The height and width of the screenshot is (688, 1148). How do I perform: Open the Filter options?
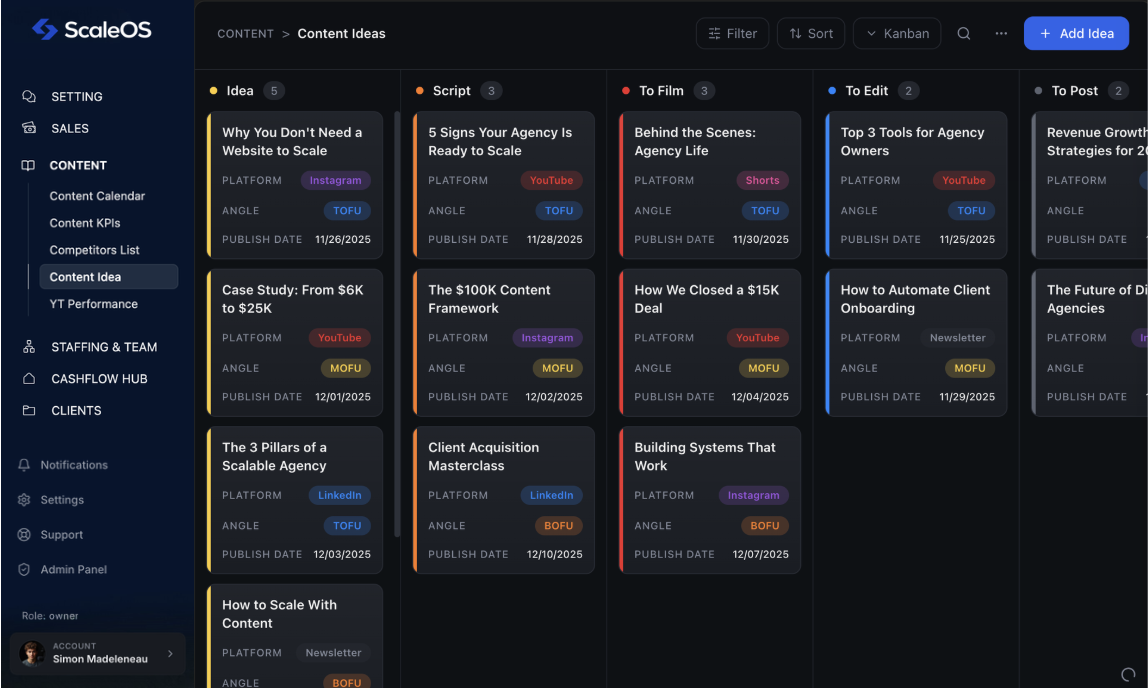732,33
